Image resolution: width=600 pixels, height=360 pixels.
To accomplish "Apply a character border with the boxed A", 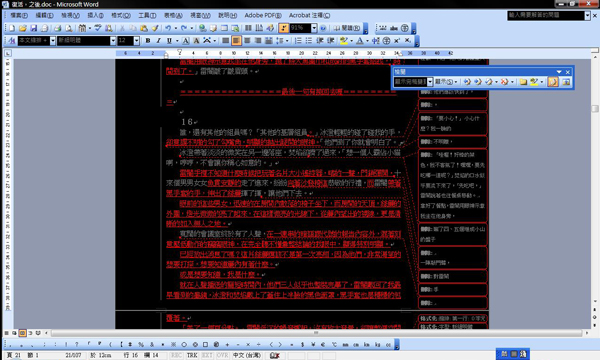I will [186, 41].
